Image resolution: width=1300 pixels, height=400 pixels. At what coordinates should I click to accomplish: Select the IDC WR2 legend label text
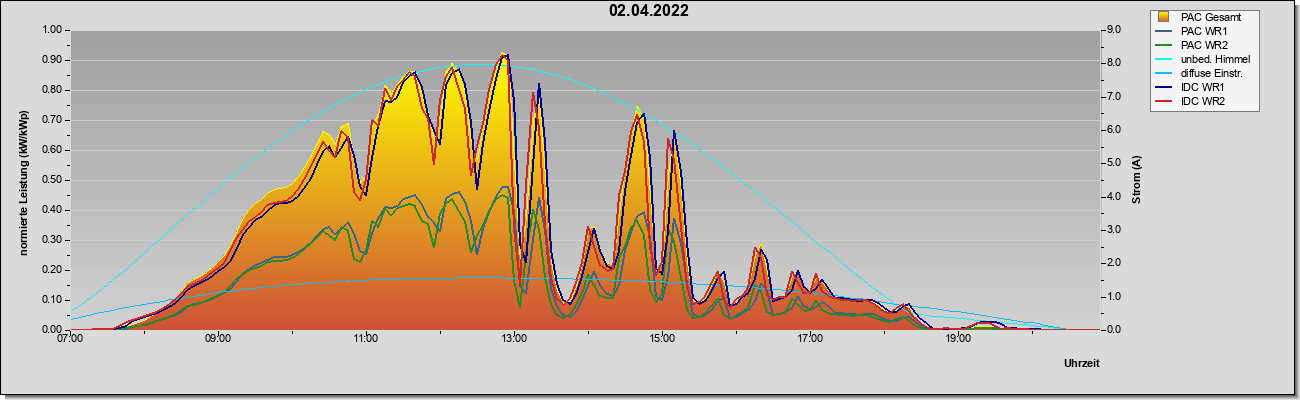point(1203,101)
